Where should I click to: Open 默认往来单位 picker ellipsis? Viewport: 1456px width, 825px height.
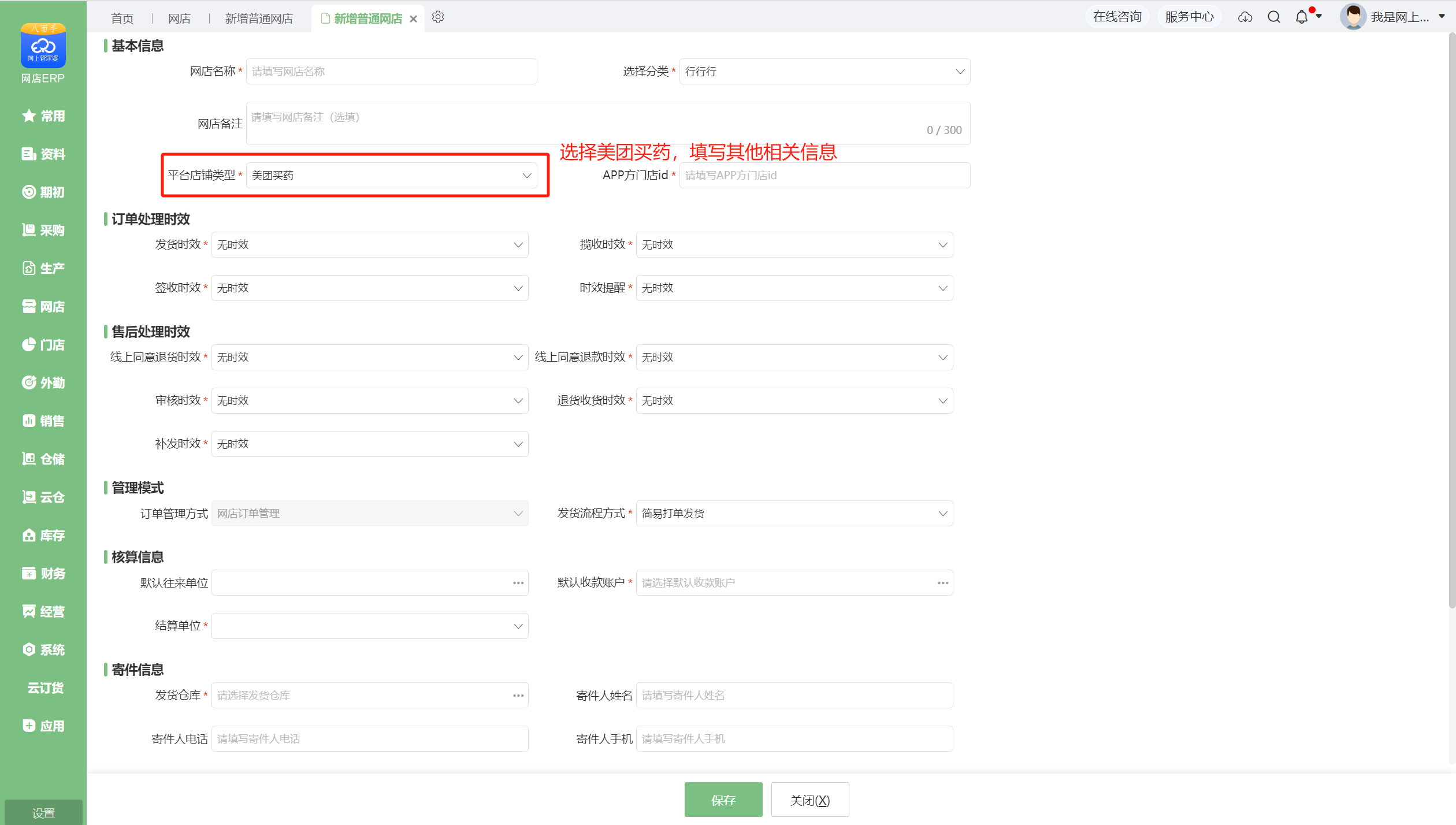pyautogui.click(x=518, y=583)
